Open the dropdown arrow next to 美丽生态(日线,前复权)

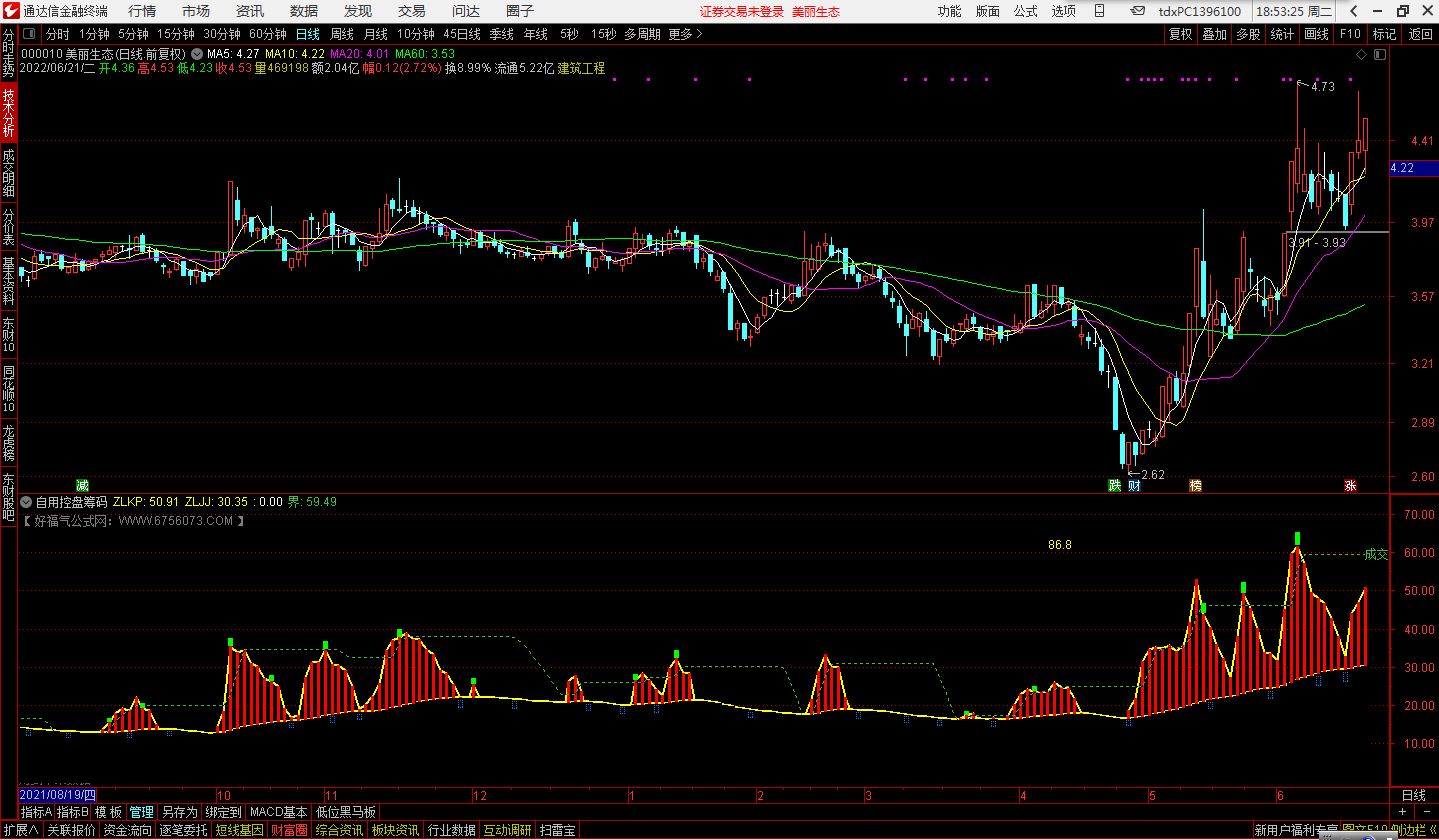[x=196, y=54]
